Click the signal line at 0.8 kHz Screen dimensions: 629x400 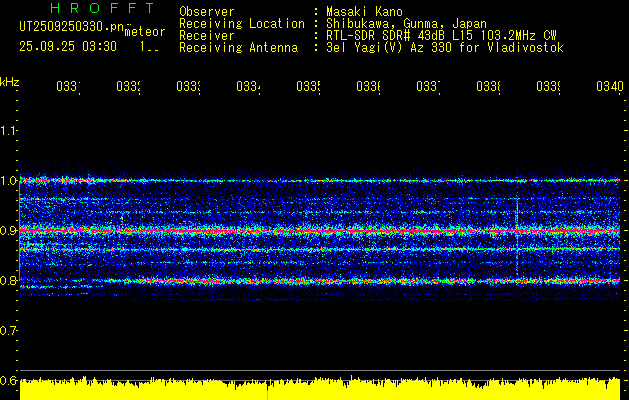(320, 281)
